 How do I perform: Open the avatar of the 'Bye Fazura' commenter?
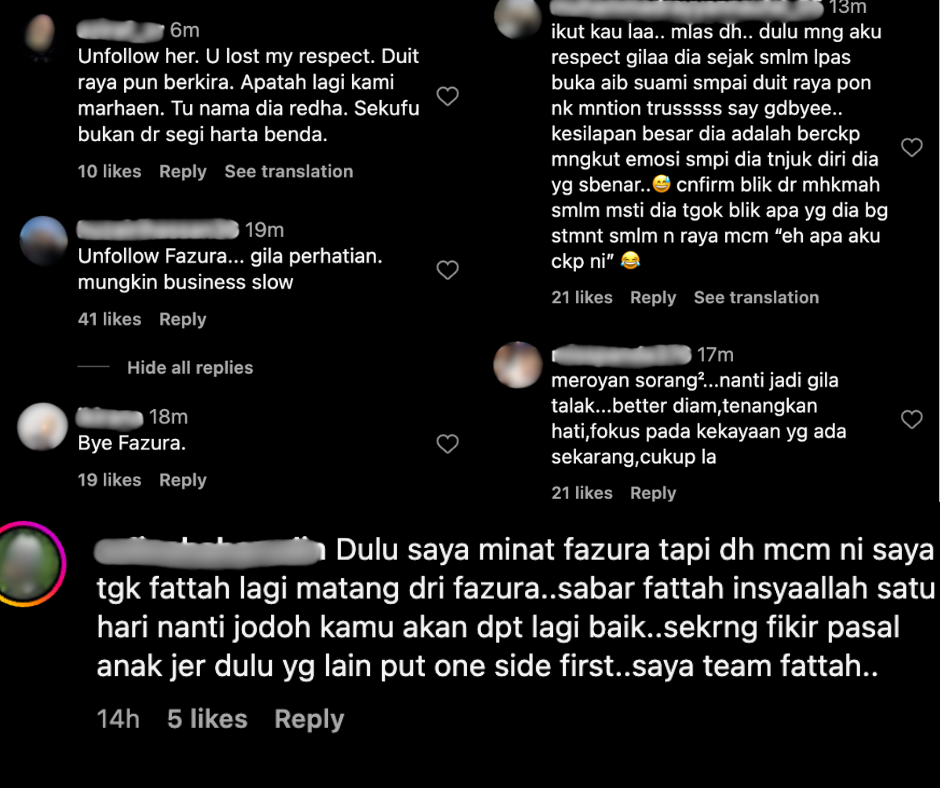[x=42, y=426]
